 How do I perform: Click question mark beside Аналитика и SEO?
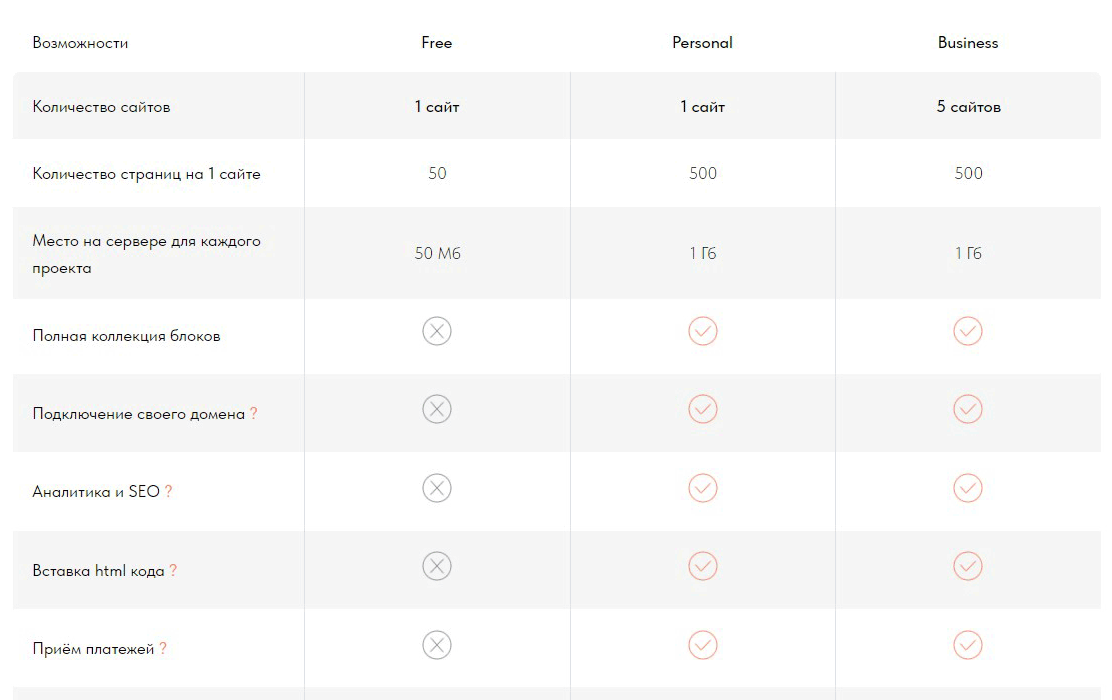168,492
